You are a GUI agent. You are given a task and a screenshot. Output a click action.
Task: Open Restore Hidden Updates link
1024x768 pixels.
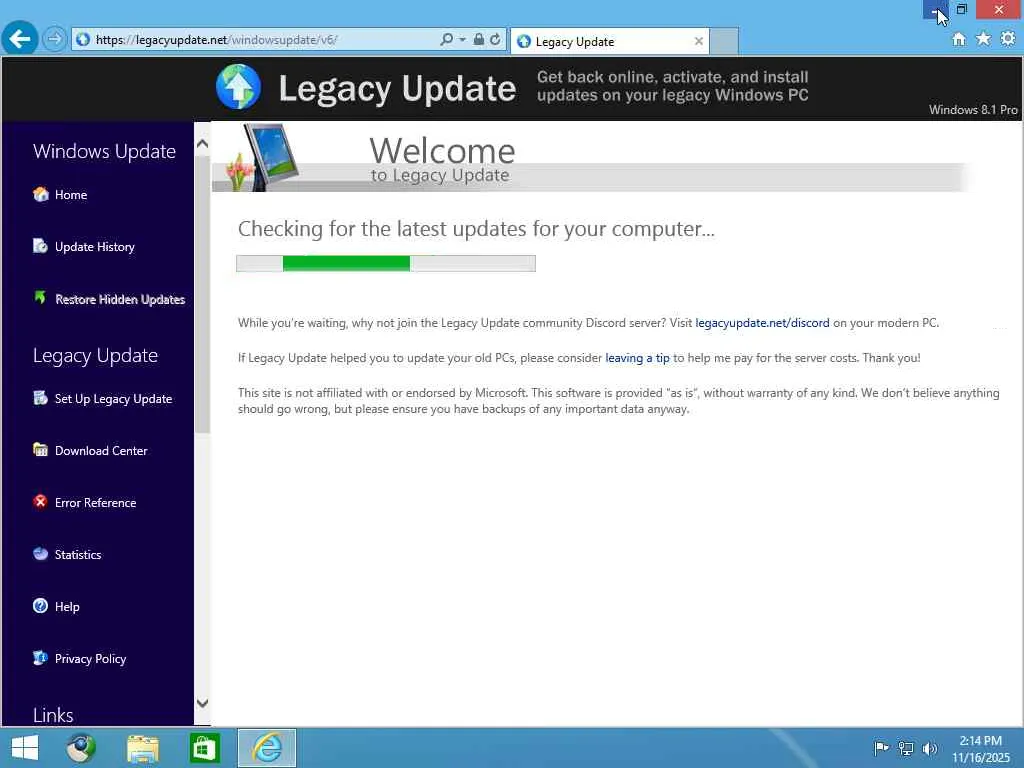(x=120, y=299)
